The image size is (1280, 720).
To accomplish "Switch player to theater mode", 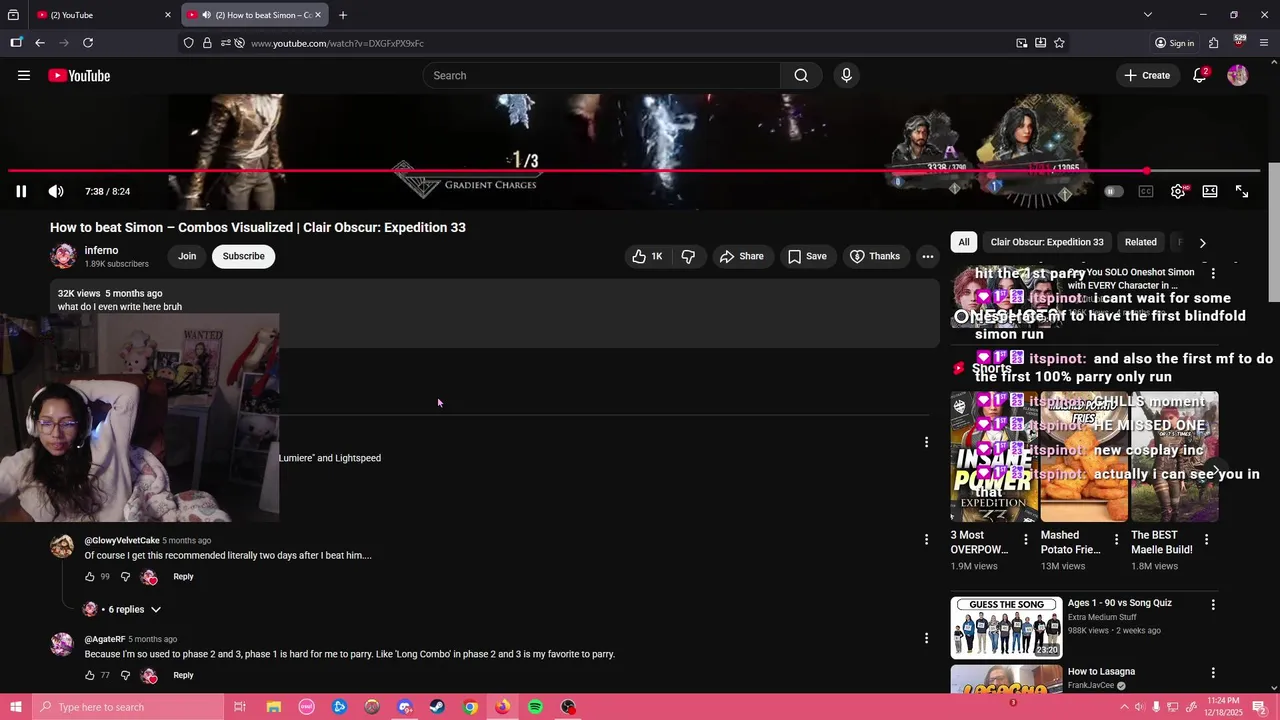I will point(1210,191).
